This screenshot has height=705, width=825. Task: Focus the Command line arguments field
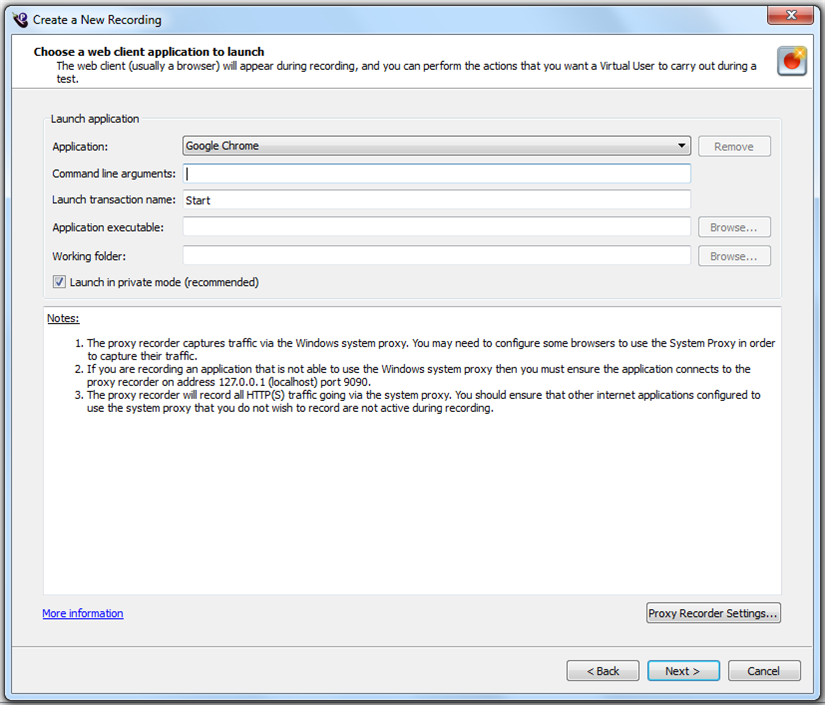pos(436,173)
